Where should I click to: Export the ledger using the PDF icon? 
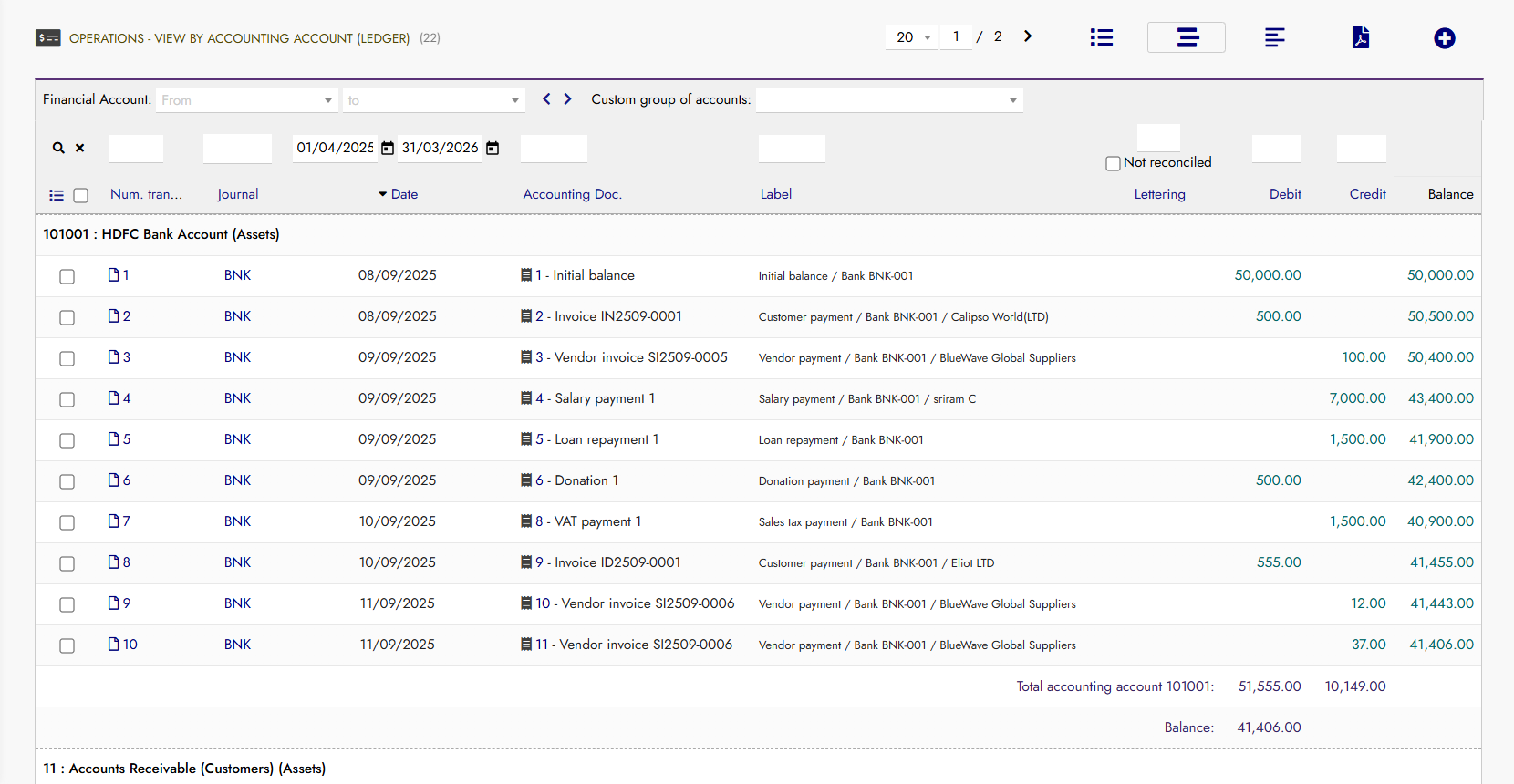[x=1360, y=37]
